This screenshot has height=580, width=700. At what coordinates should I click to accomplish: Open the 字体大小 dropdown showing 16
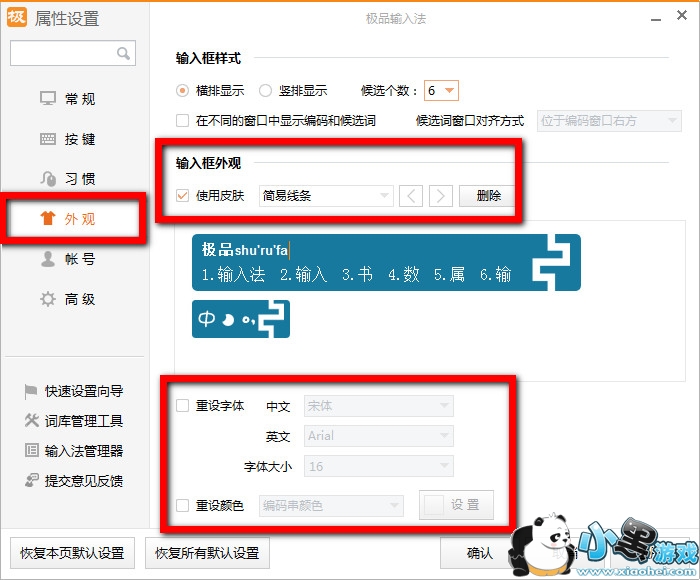pyautogui.click(x=379, y=466)
